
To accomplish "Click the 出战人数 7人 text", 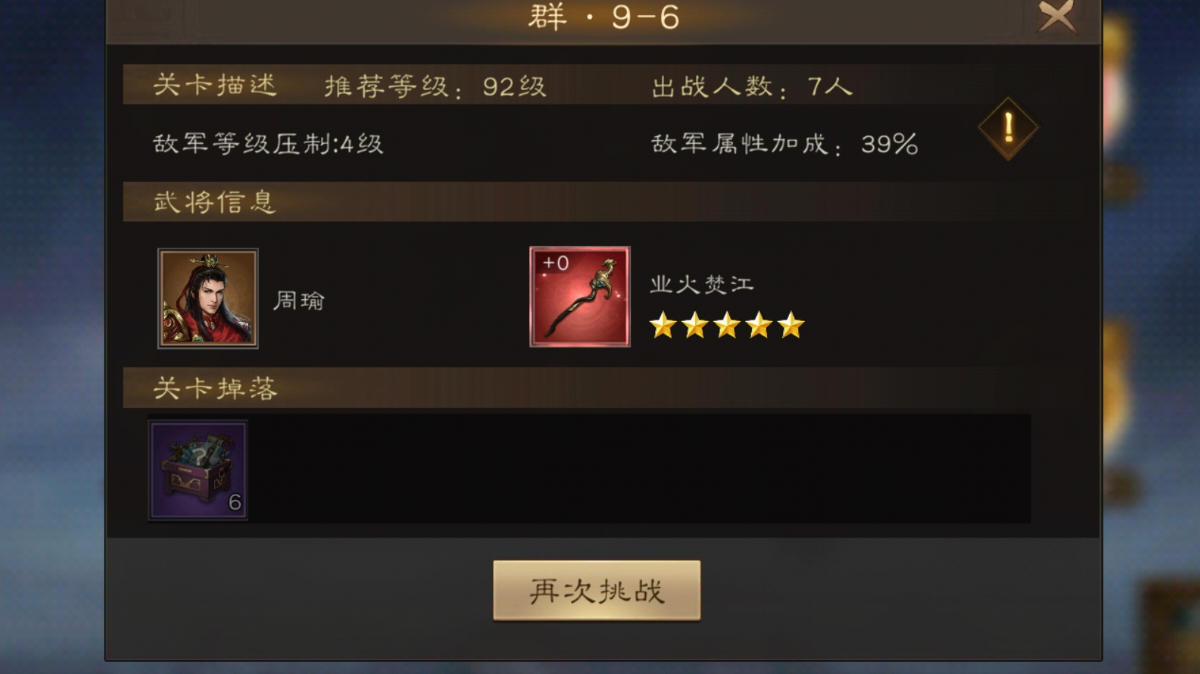I will tap(752, 86).
